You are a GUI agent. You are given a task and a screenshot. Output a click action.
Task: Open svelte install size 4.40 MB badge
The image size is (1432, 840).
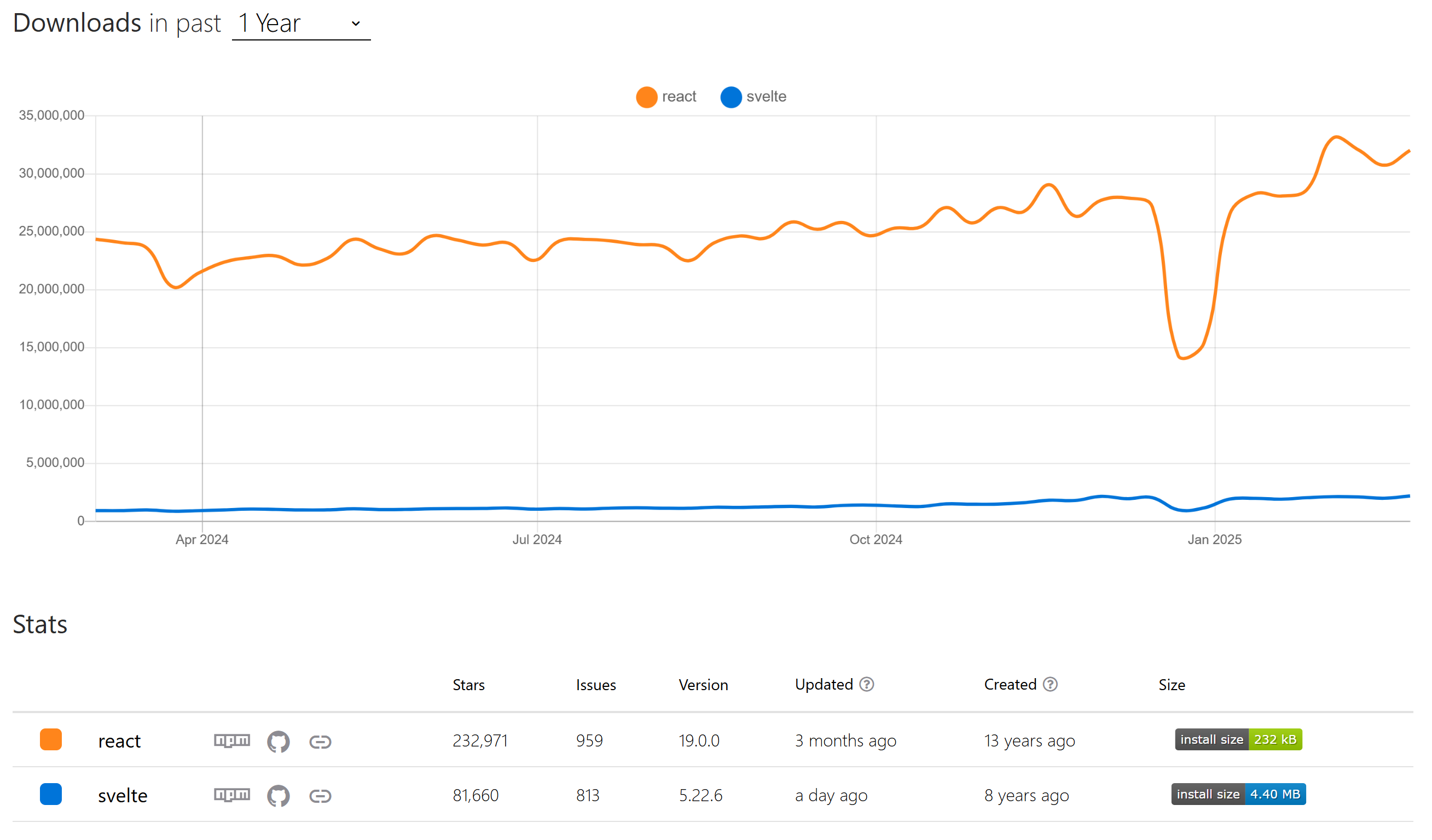coord(1239,795)
